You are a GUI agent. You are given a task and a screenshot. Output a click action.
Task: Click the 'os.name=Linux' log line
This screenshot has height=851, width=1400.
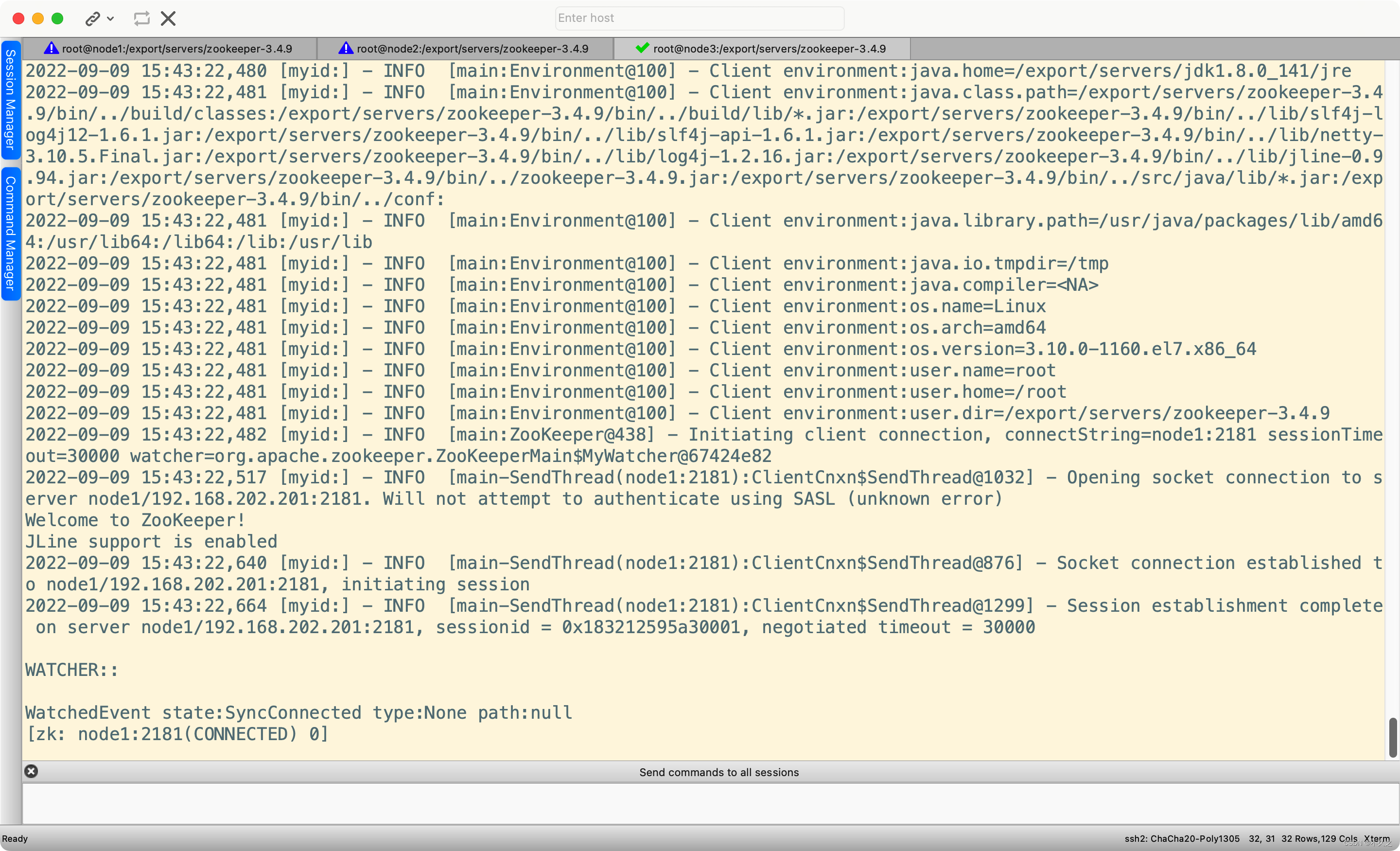pyautogui.click(x=535, y=306)
